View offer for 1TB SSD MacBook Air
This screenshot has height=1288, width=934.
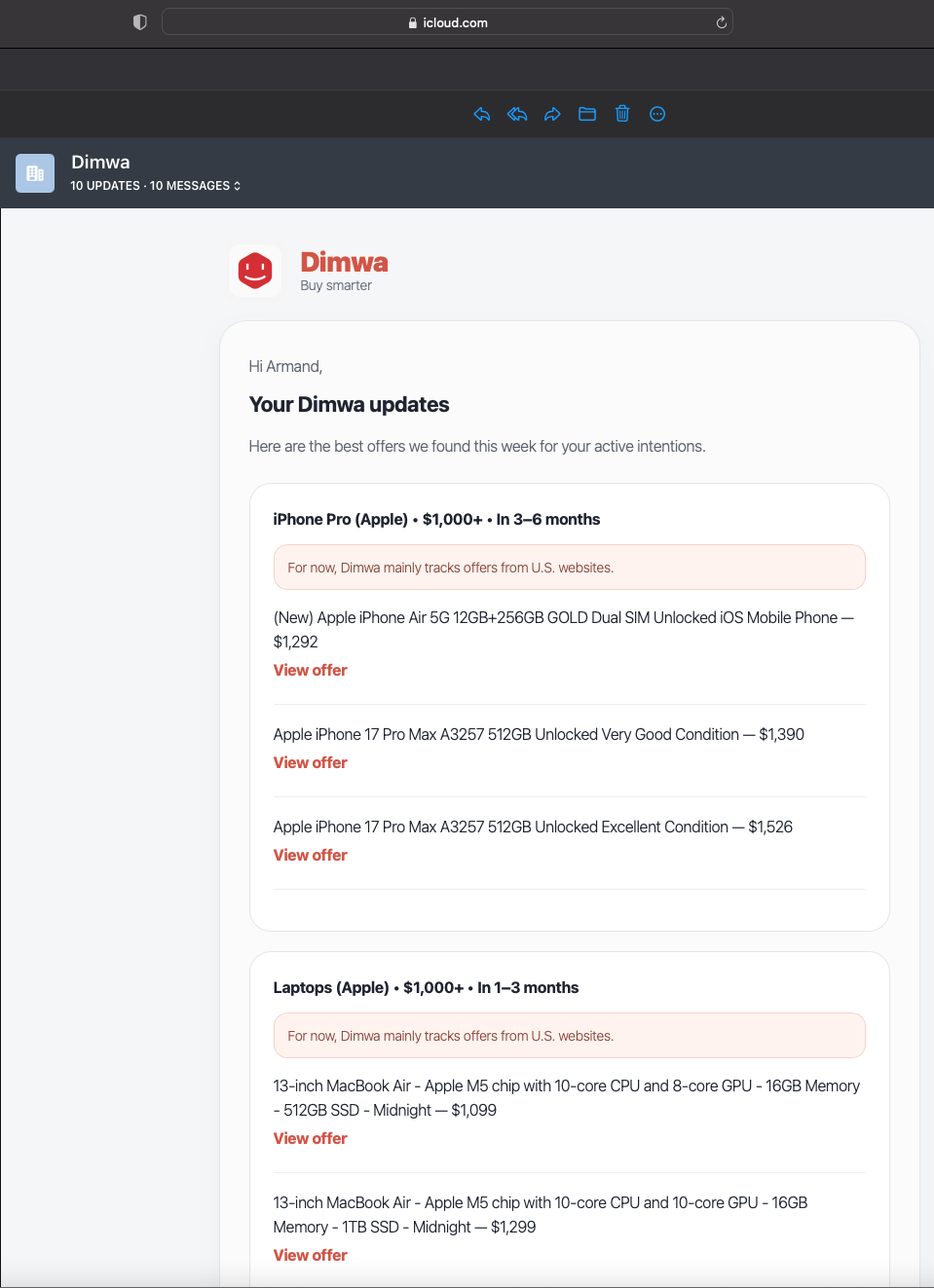[x=311, y=1255]
